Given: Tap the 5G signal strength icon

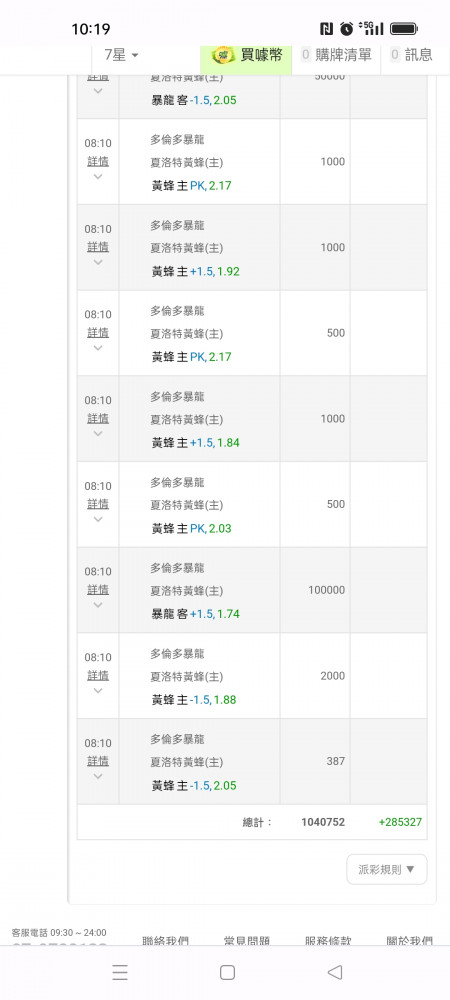Looking at the screenshot, I should (x=371, y=28).
